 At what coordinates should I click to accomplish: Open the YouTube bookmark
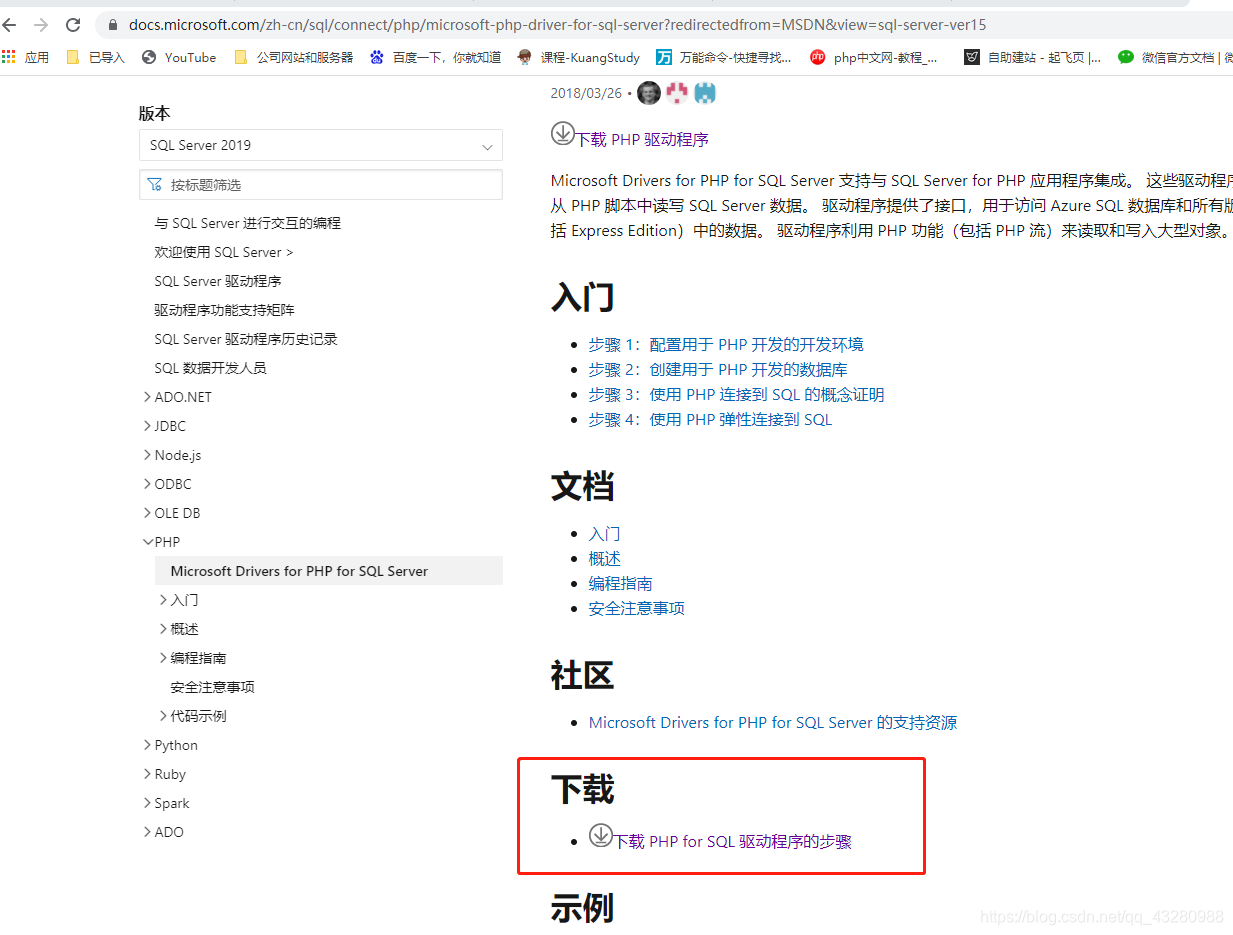179,57
